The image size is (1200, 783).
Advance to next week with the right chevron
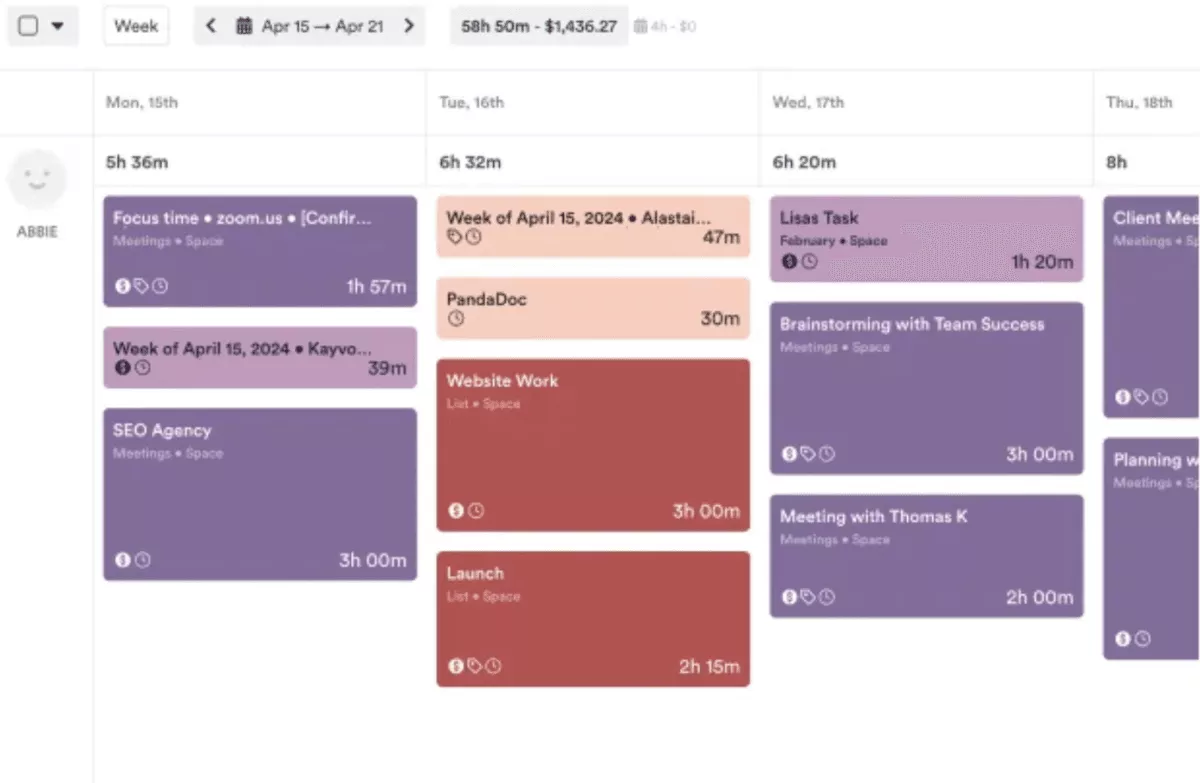(x=409, y=26)
